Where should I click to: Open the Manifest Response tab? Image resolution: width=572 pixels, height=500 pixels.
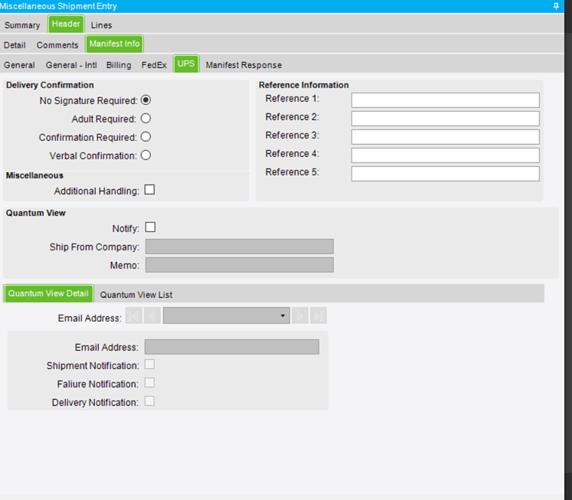[x=244, y=65]
